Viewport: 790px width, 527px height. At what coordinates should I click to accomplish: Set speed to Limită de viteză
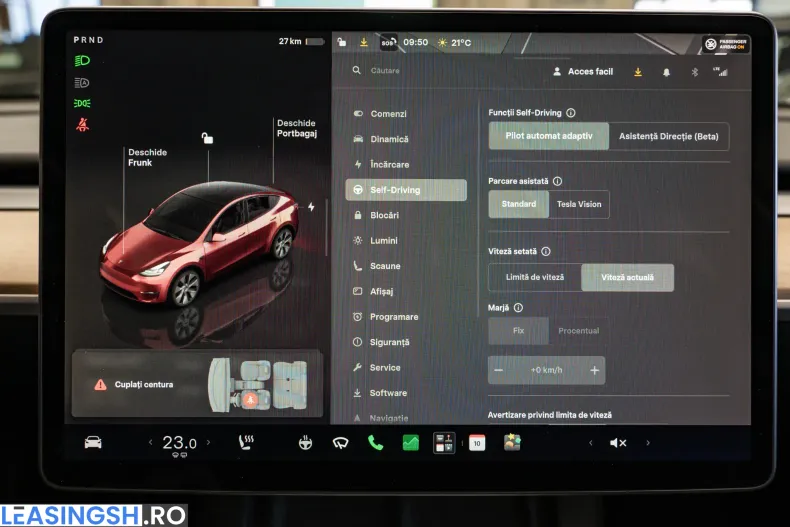535,277
